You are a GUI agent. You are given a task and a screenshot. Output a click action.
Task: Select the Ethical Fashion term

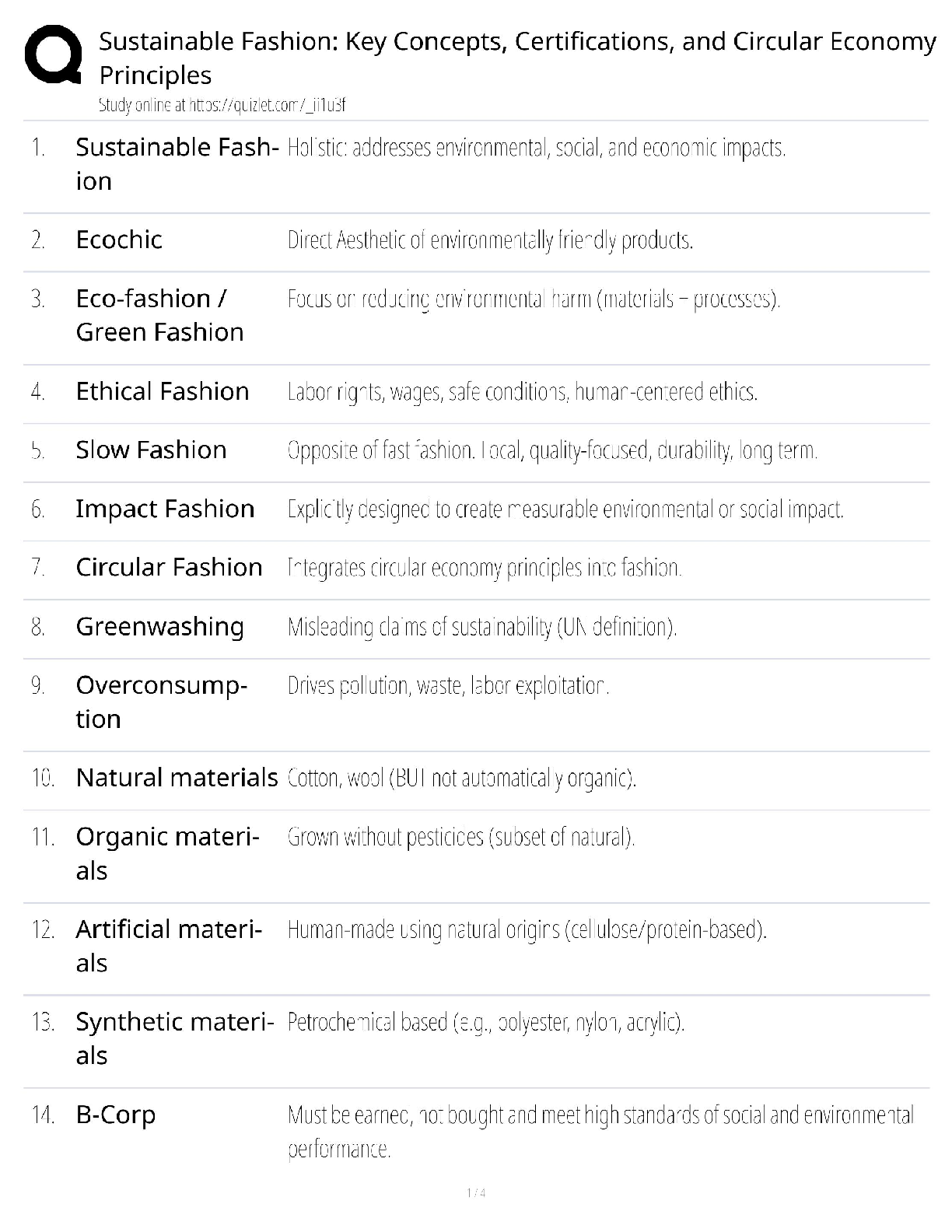click(163, 391)
